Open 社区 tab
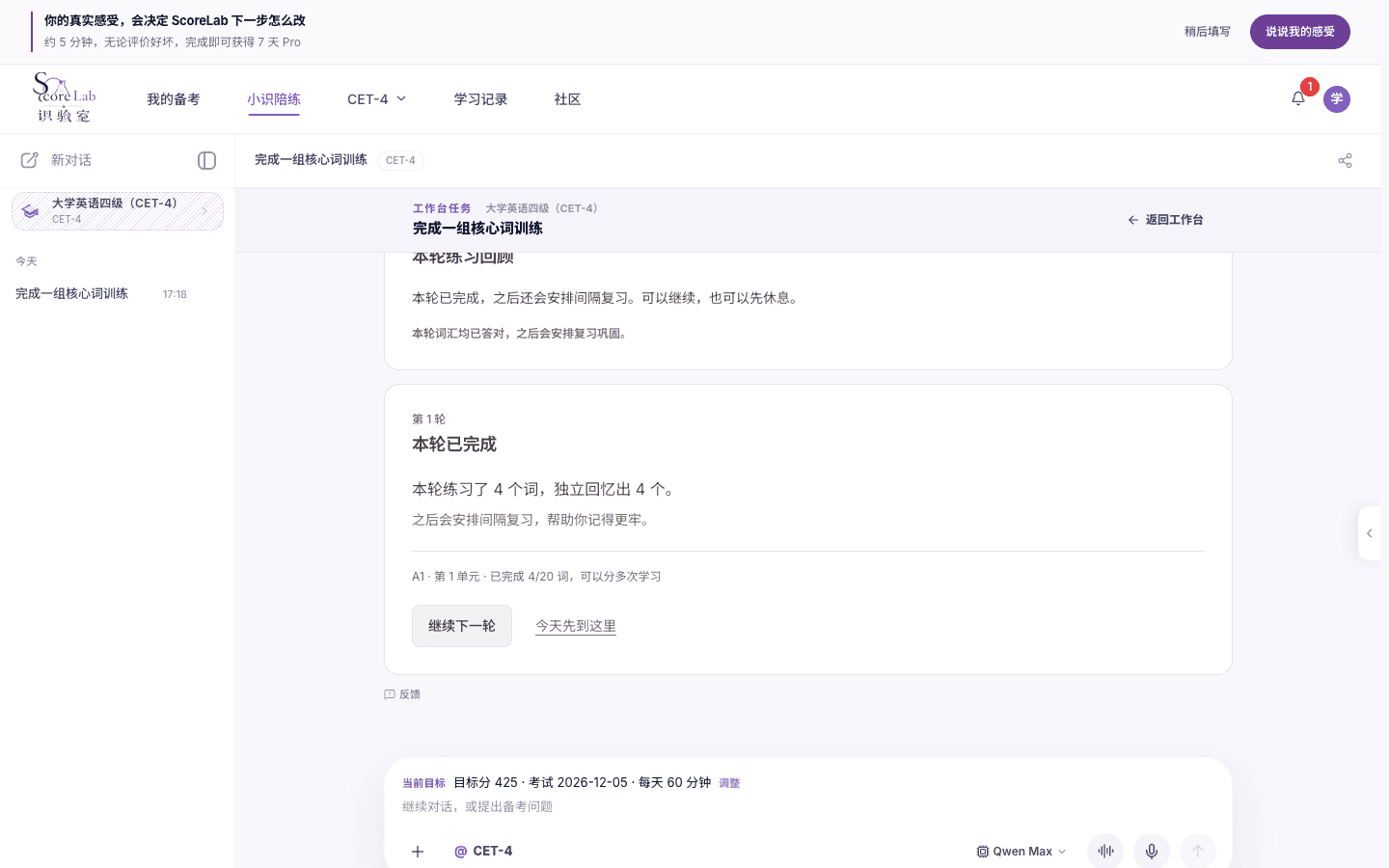Image resolution: width=1389 pixels, height=868 pixels. (567, 99)
